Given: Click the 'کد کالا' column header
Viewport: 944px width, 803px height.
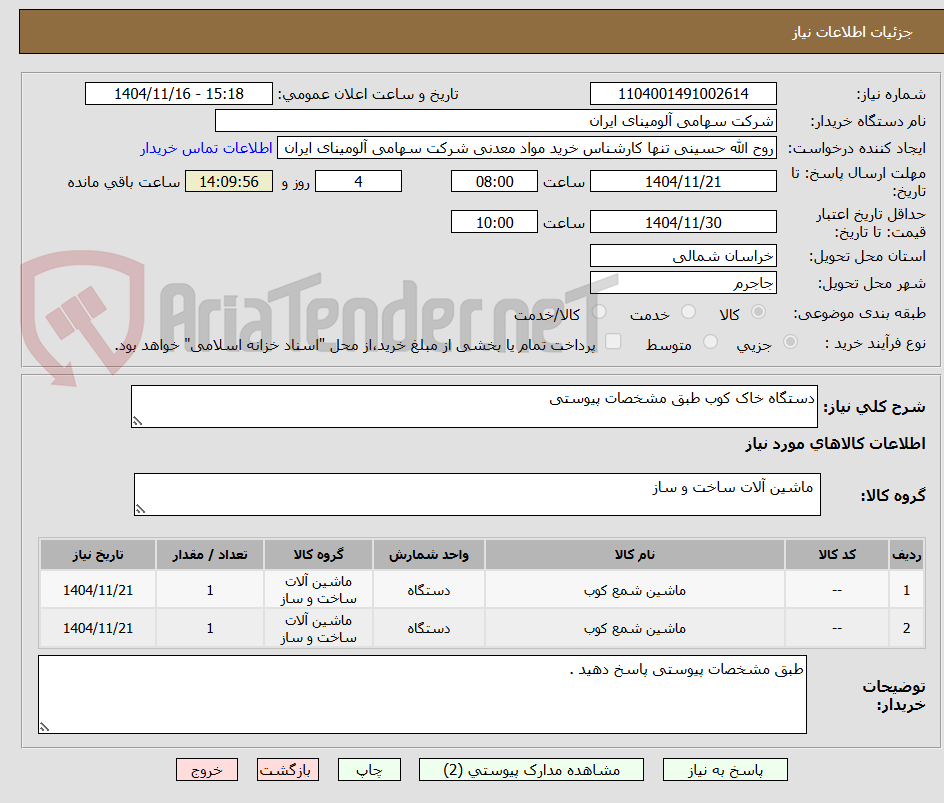Looking at the screenshot, I should point(837,554).
